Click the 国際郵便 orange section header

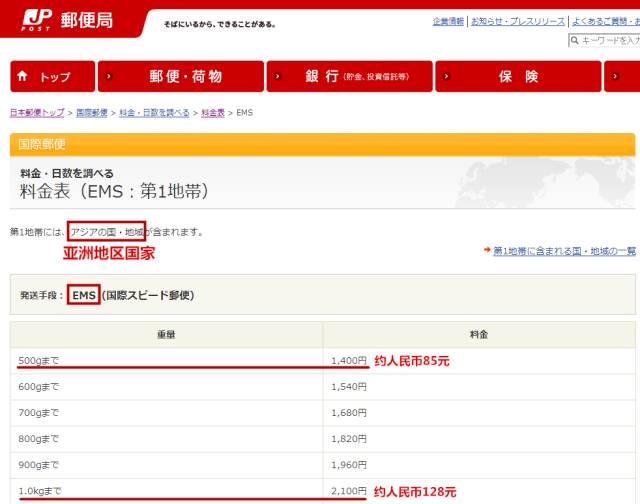point(322,144)
